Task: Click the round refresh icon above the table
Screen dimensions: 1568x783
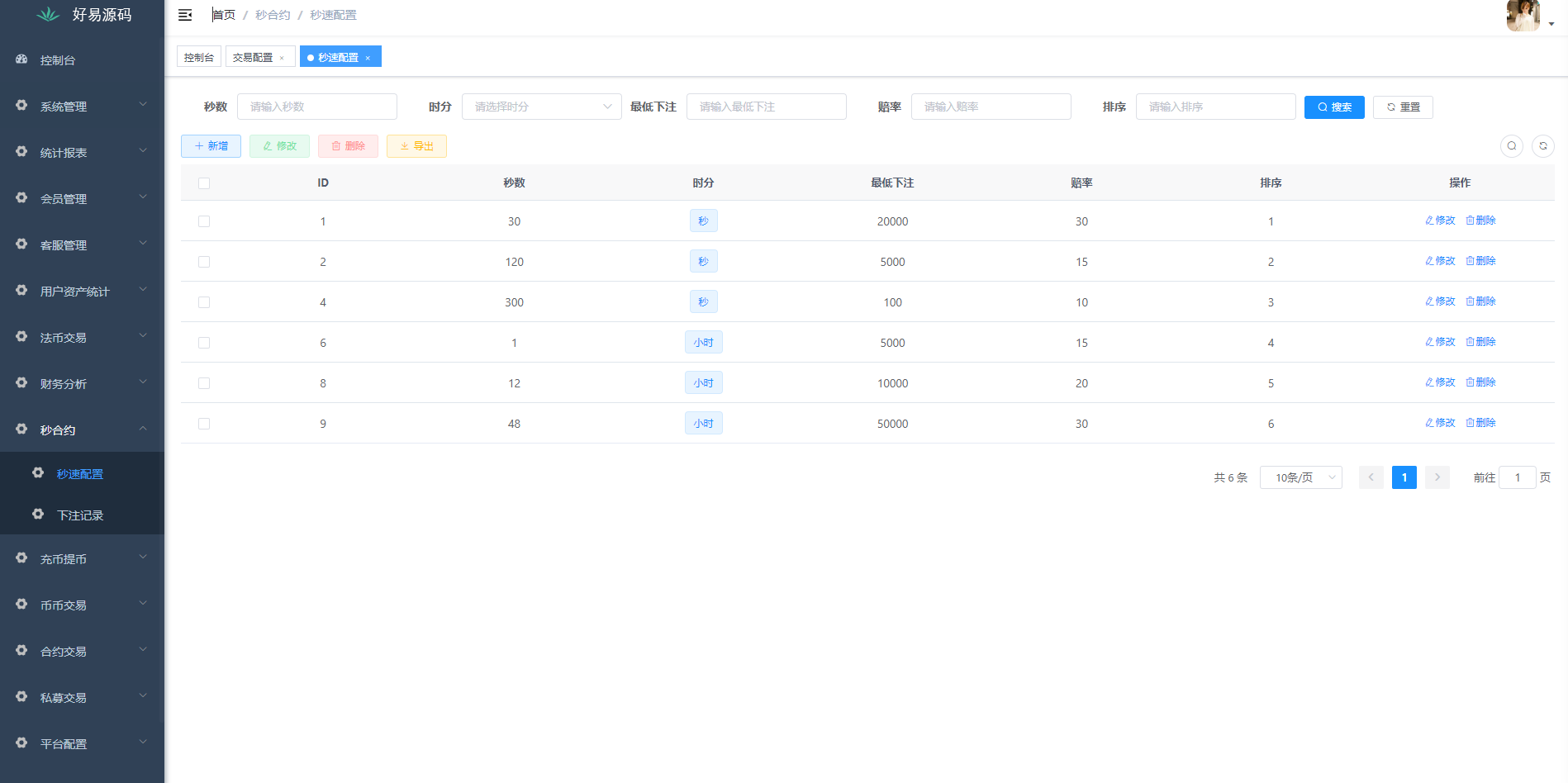Action: pyautogui.click(x=1542, y=146)
